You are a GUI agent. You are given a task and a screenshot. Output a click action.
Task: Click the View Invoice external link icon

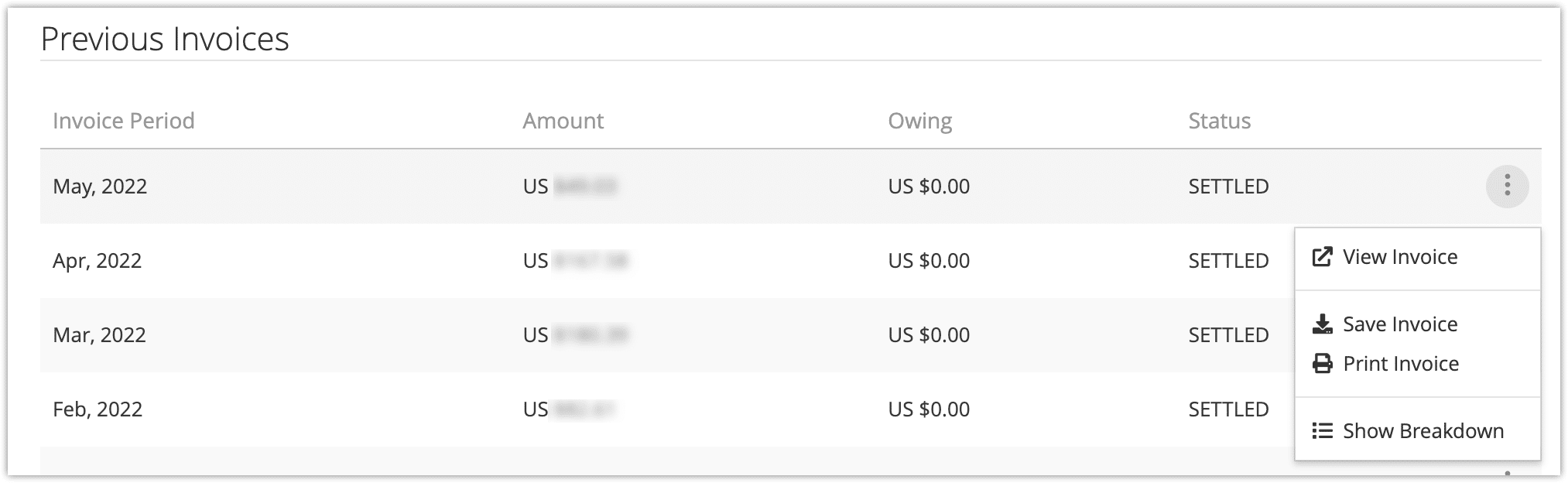click(x=1322, y=257)
